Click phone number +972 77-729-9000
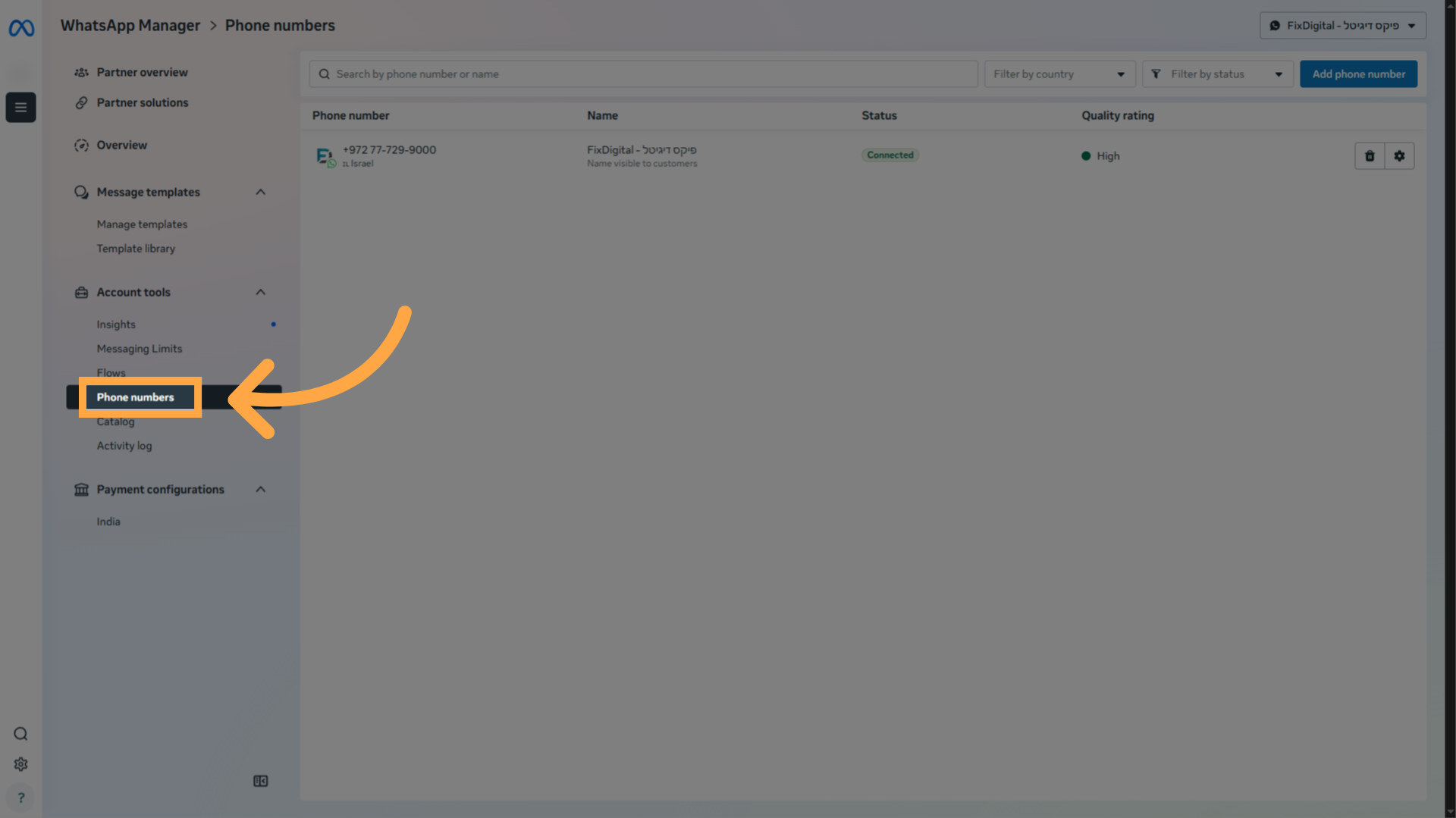Screen dimensions: 1456x818 389,150
